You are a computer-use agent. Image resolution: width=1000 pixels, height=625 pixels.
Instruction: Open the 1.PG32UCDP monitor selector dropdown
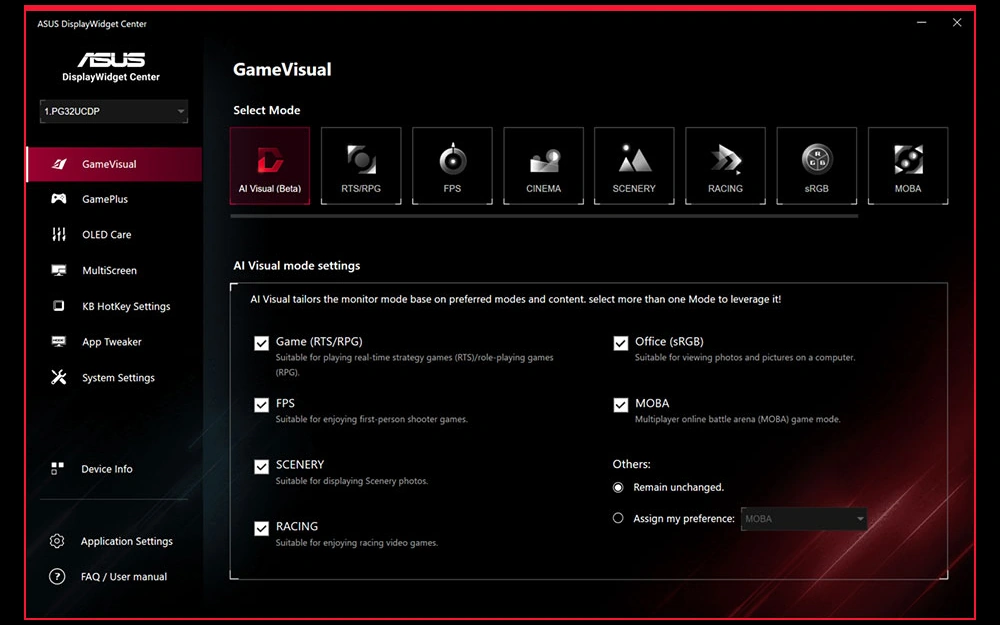[x=114, y=111]
